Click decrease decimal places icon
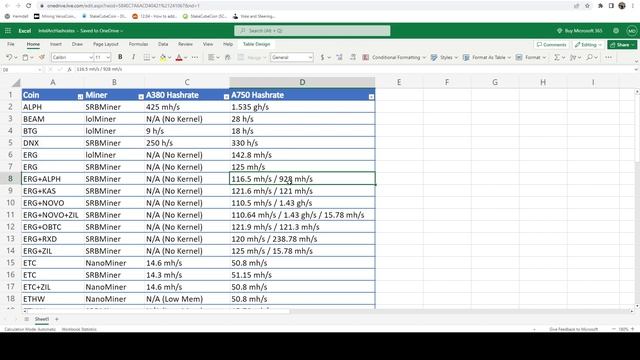The height and width of the screenshot is (360, 640). pyautogui.click(x=339, y=58)
